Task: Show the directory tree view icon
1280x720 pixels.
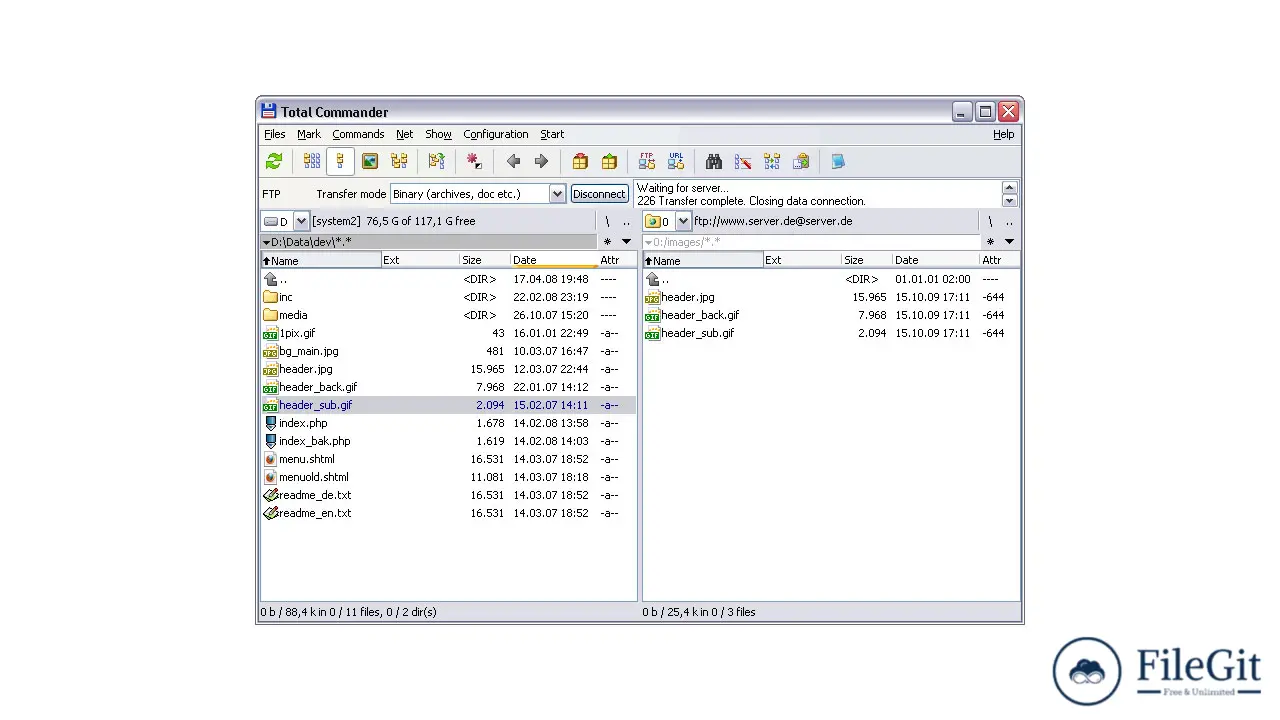Action: 399,161
